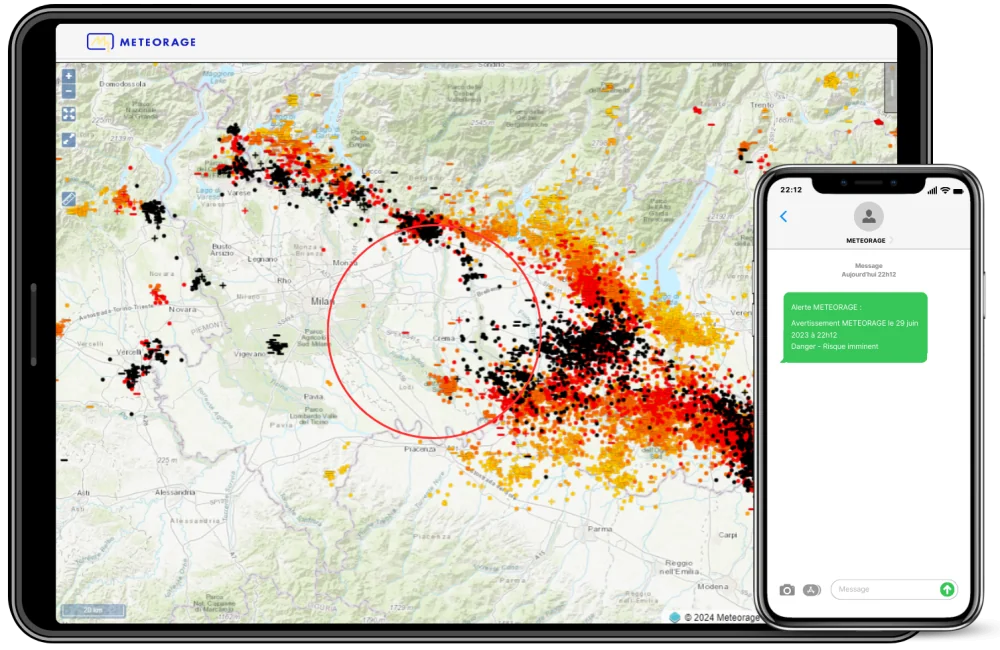Zoom in on the lightning map

click(x=69, y=76)
